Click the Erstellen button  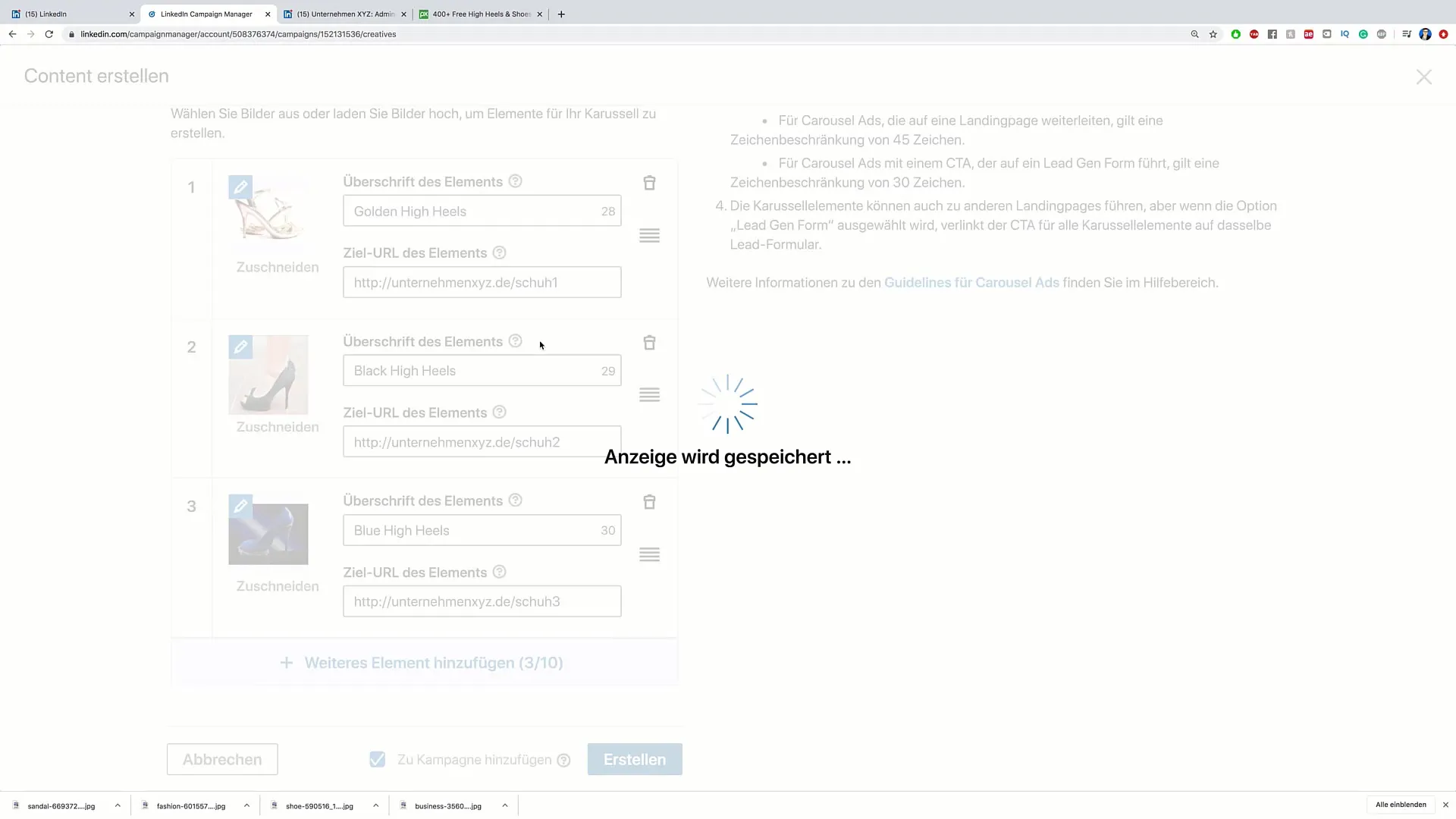(635, 759)
